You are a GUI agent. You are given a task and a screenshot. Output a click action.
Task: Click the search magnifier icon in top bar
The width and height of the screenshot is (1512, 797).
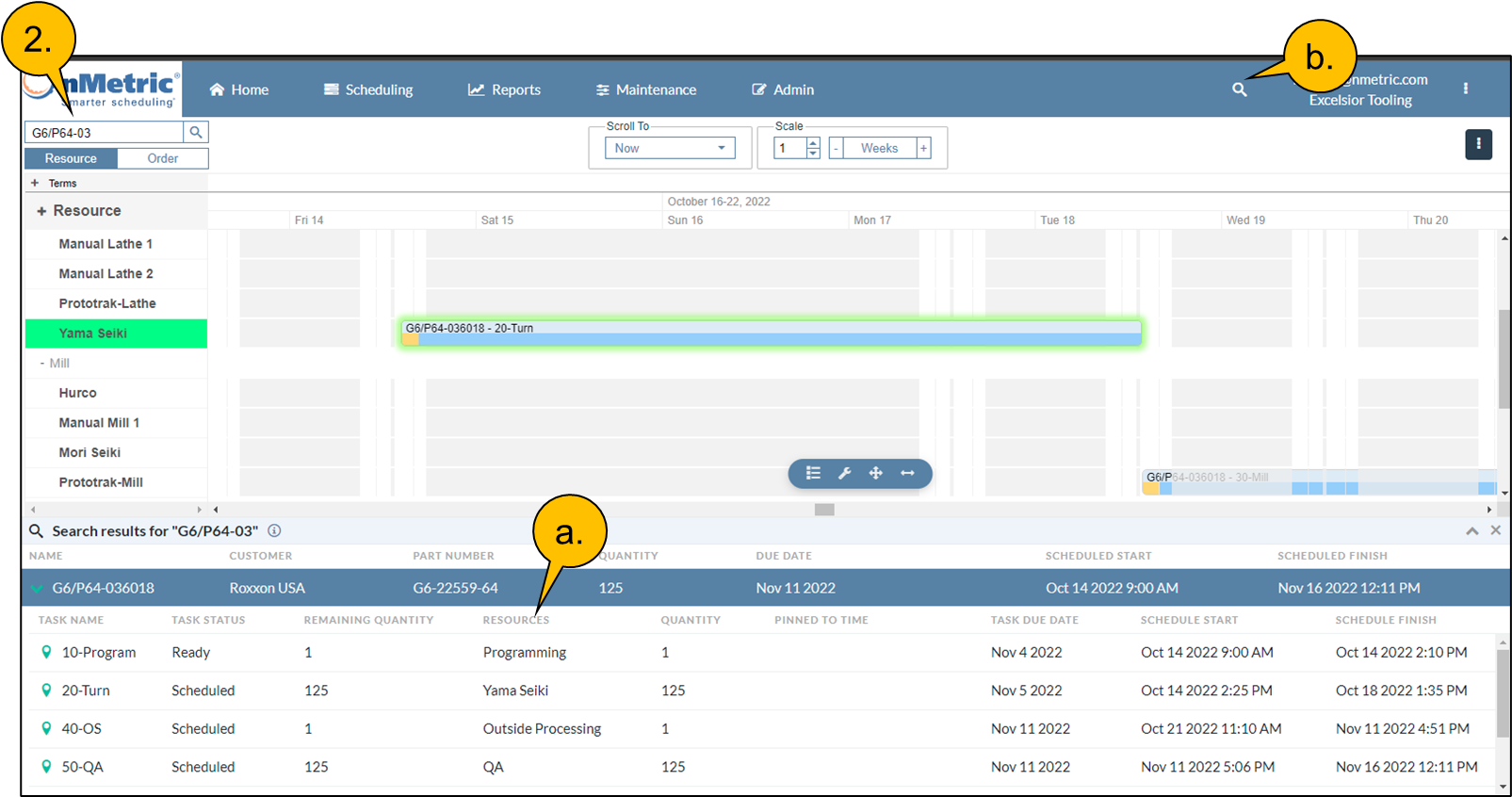point(1240,89)
